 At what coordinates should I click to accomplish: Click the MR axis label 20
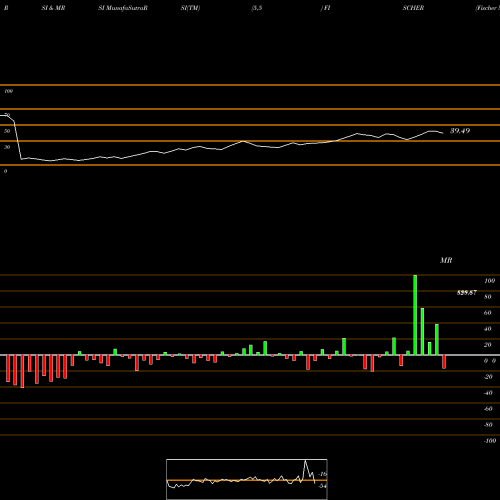tap(488, 345)
